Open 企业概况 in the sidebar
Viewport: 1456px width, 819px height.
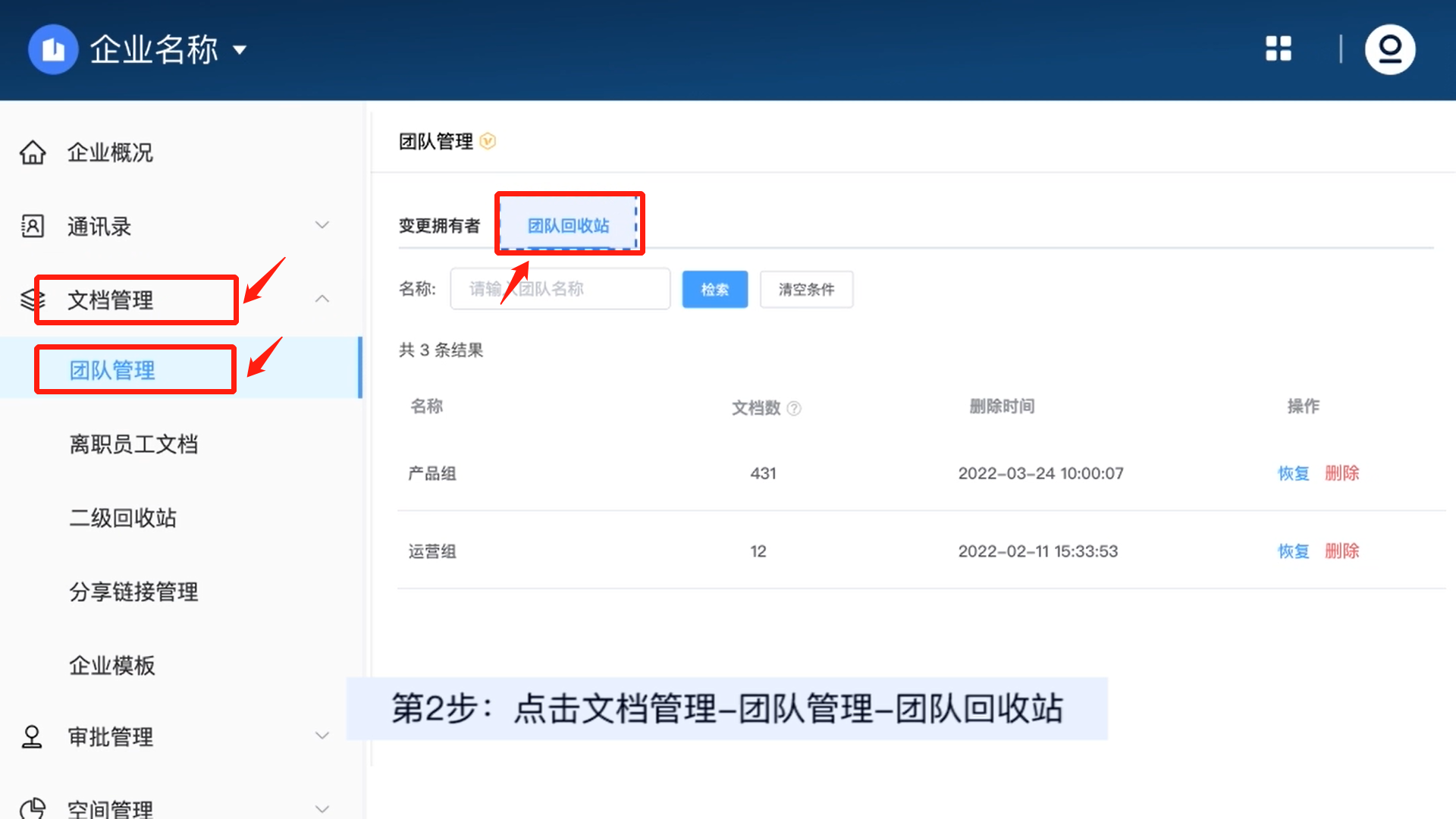click(x=110, y=152)
